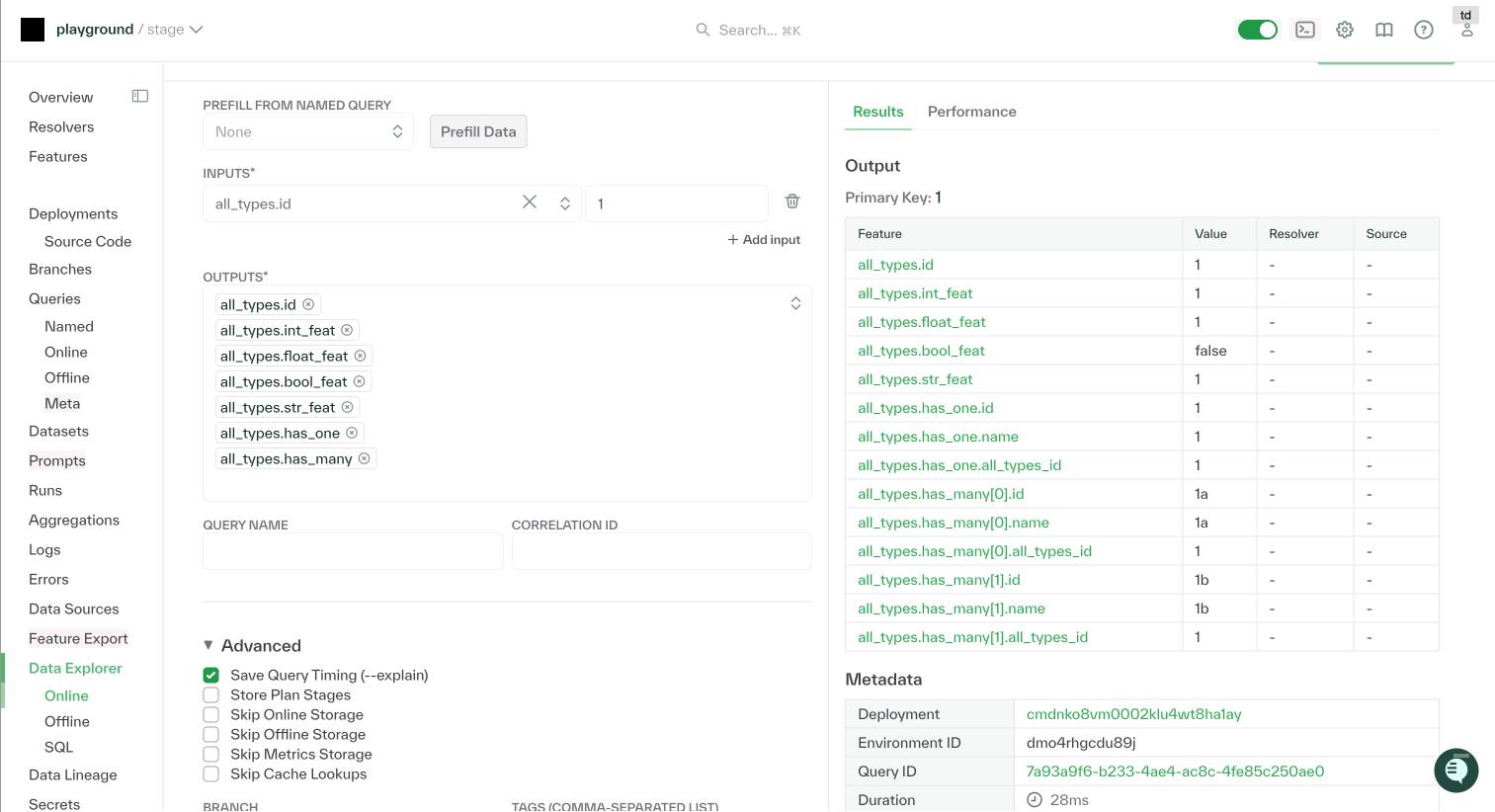
Task: Click the help question mark icon
Action: pyautogui.click(x=1423, y=30)
